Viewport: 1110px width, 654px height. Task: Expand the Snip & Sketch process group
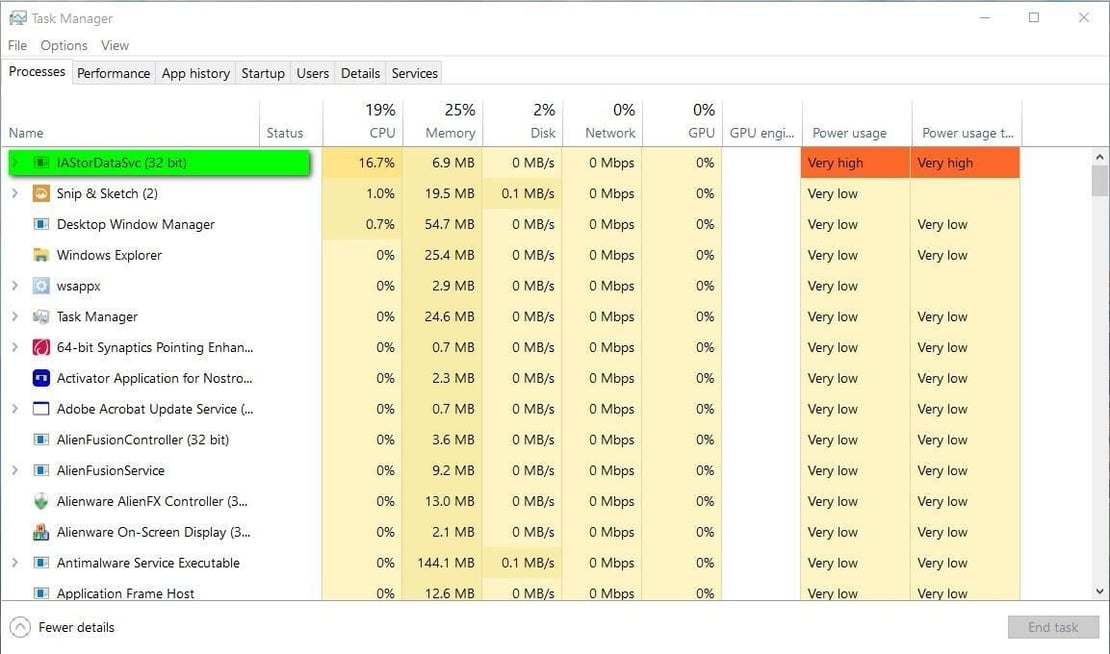[x=14, y=193]
